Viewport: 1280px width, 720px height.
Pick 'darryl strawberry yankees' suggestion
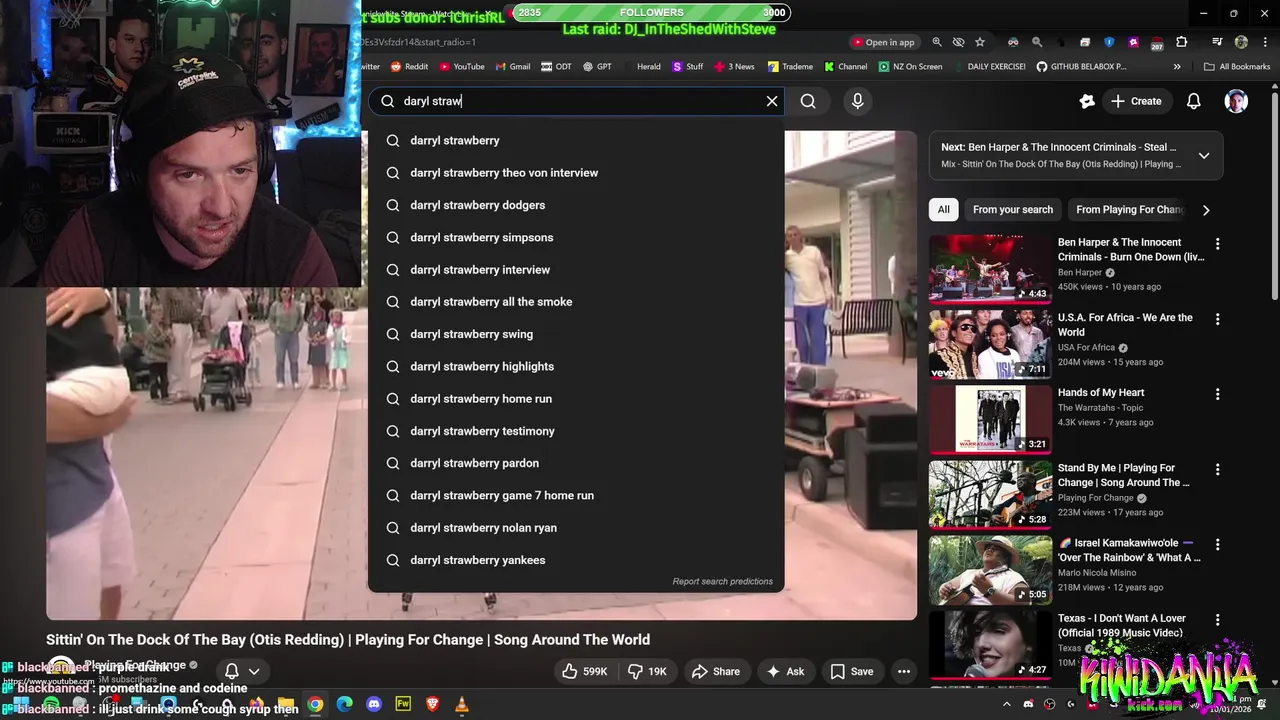coord(576,560)
